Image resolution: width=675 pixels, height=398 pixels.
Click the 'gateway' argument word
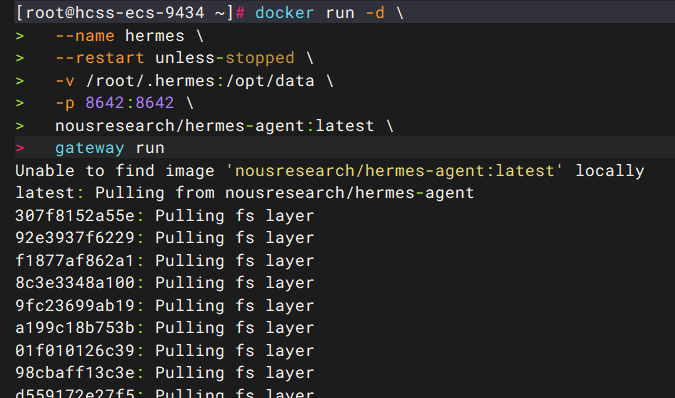click(x=90, y=148)
